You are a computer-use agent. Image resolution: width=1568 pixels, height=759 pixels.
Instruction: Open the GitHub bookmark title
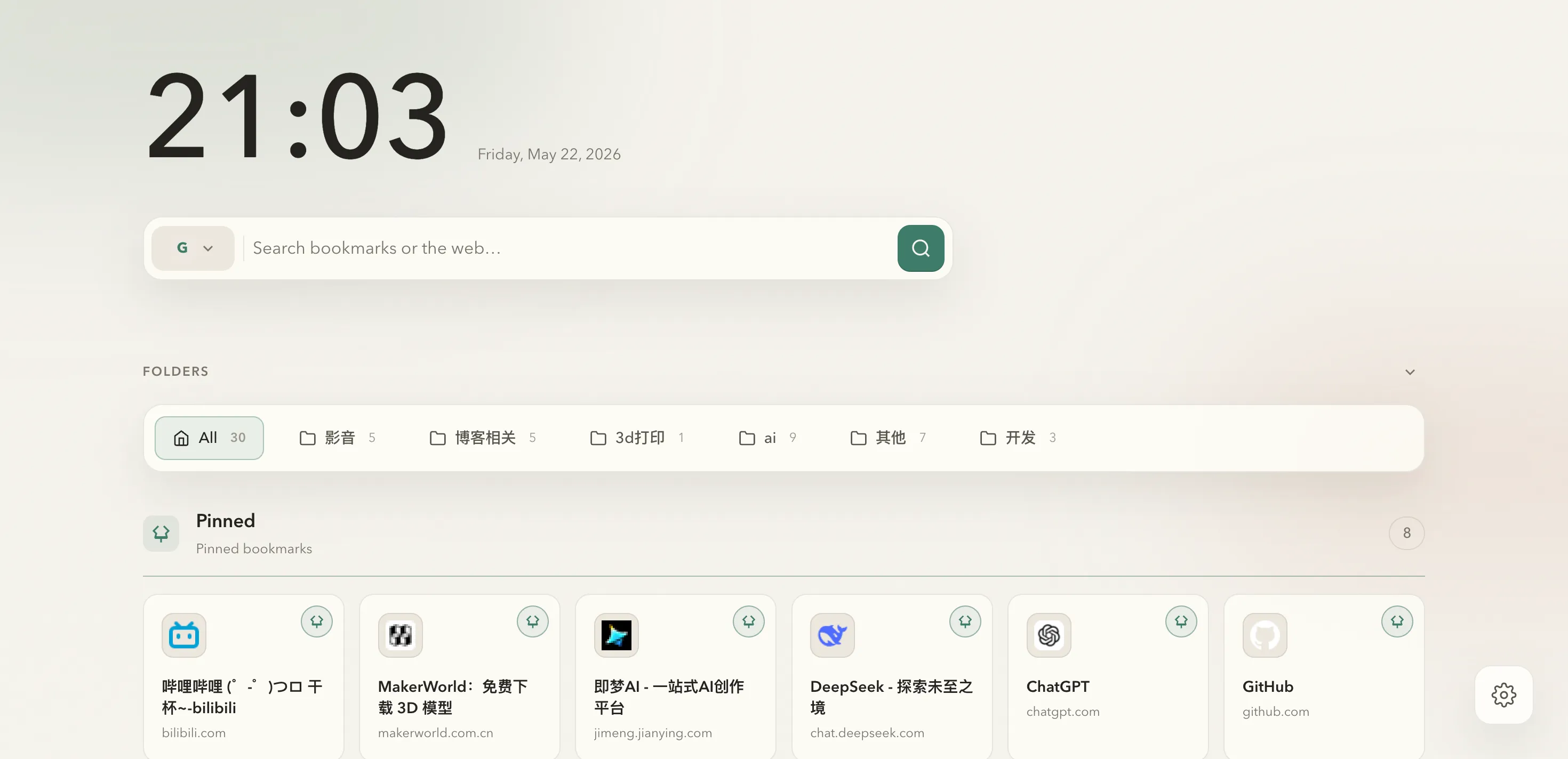coord(1268,687)
